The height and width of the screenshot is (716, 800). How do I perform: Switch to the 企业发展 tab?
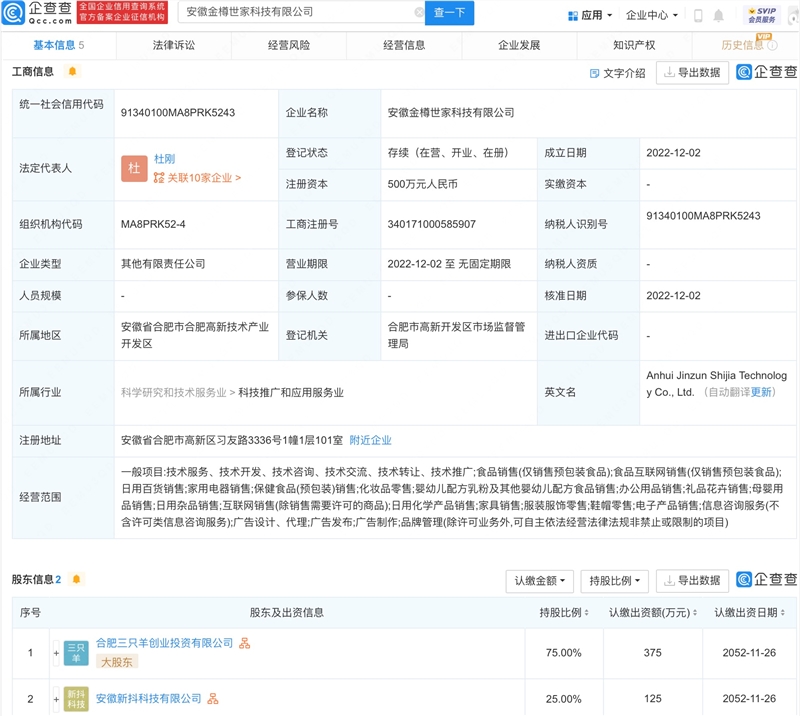[x=519, y=45]
